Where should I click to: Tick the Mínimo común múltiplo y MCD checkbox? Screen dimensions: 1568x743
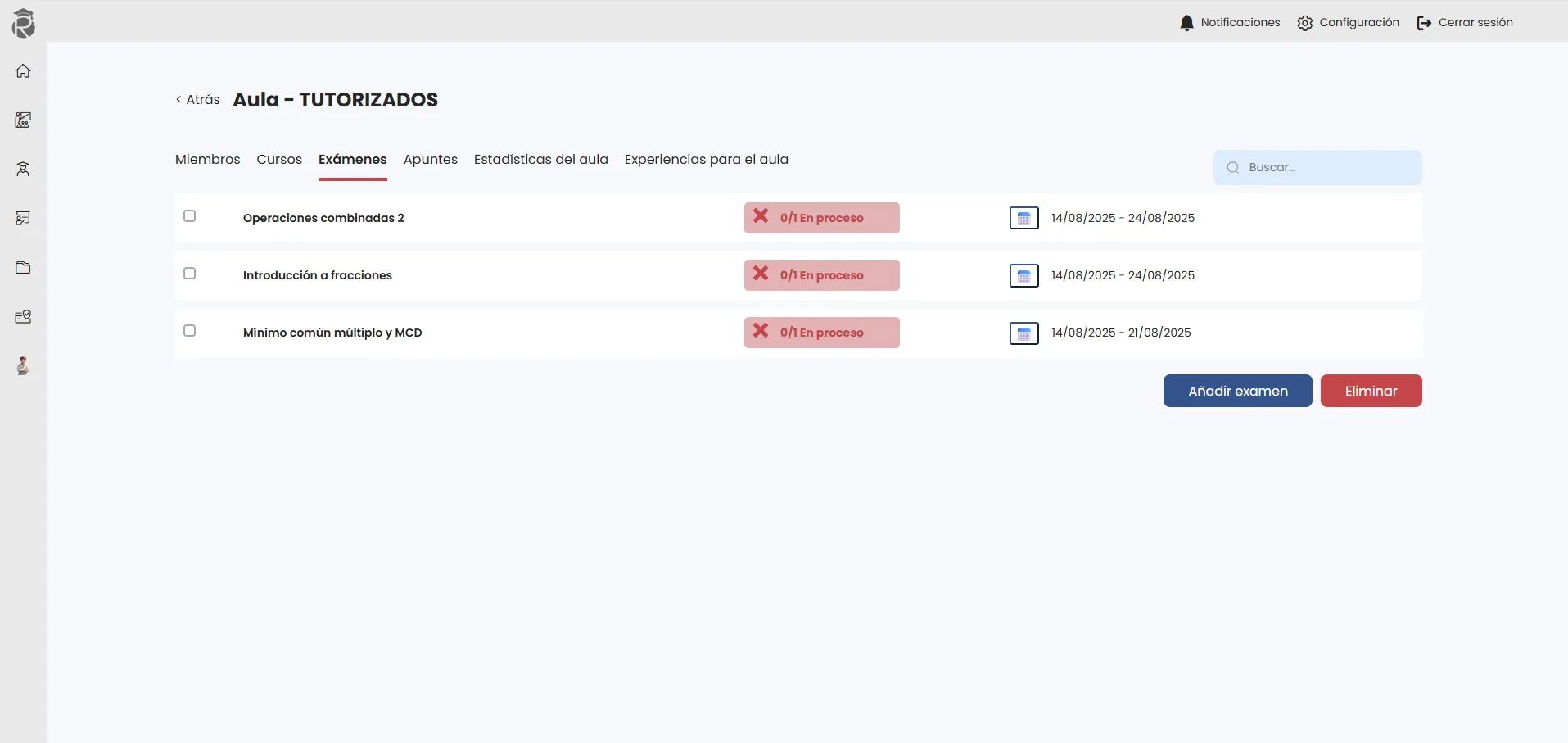coord(190,331)
